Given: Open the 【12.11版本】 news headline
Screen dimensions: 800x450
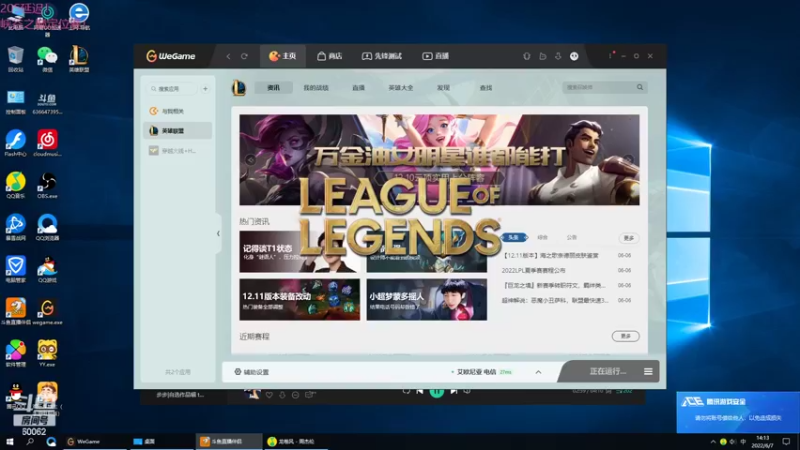Looking at the screenshot, I should pyautogui.click(x=550, y=255).
